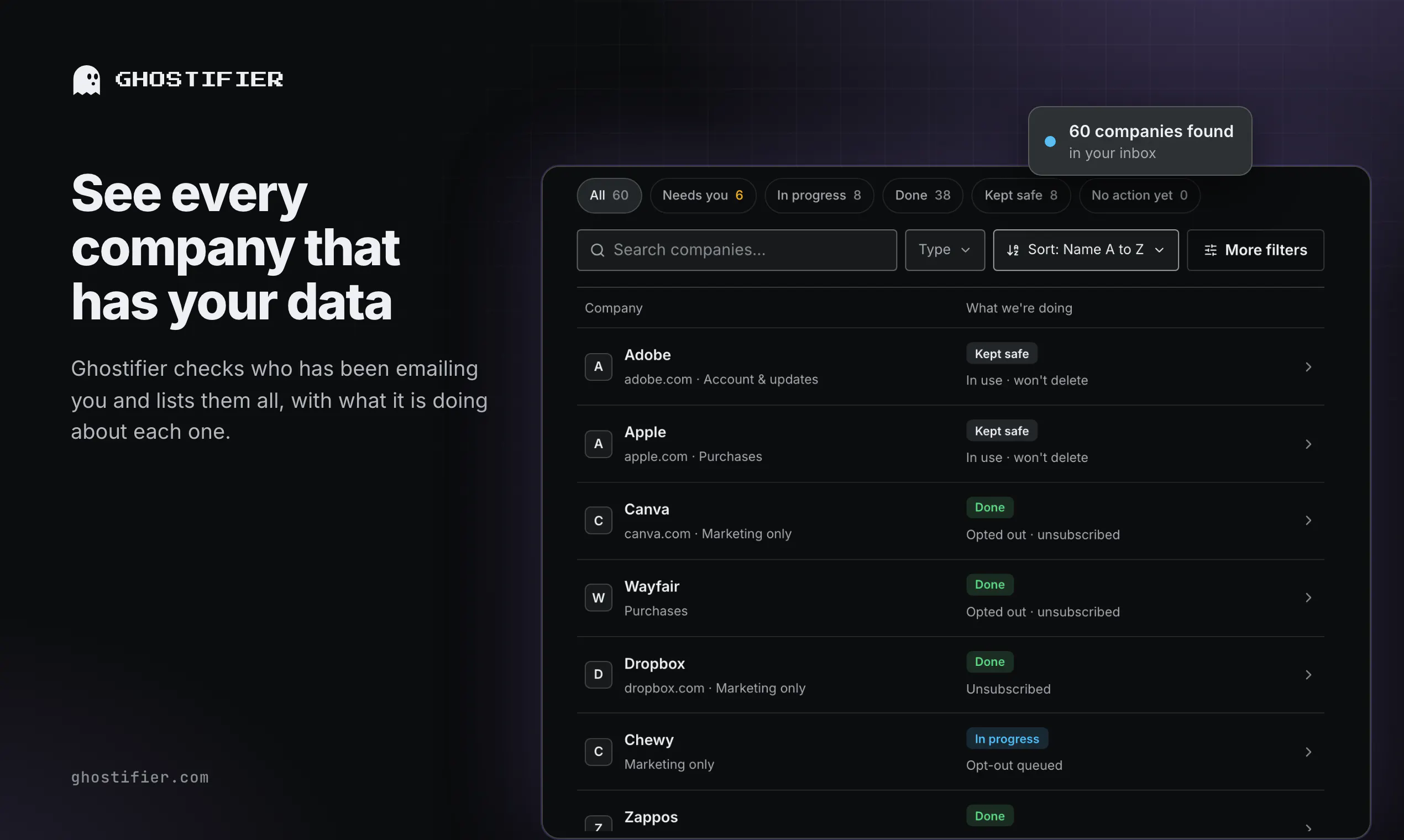The image size is (1404, 840).
Task: Click the 60 companies found notification
Action: click(x=1140, y=141)
